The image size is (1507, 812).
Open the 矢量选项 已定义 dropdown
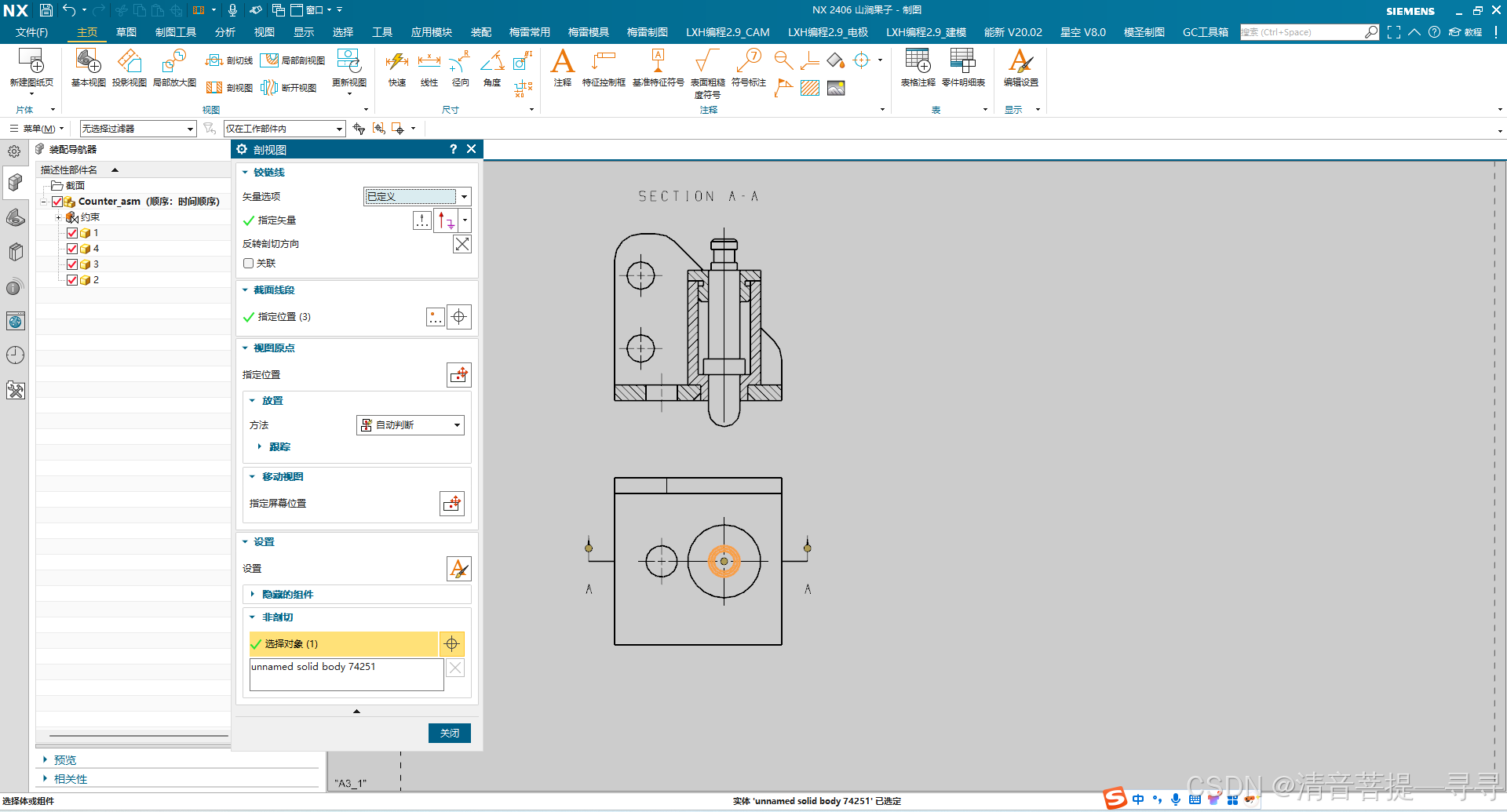417,197
